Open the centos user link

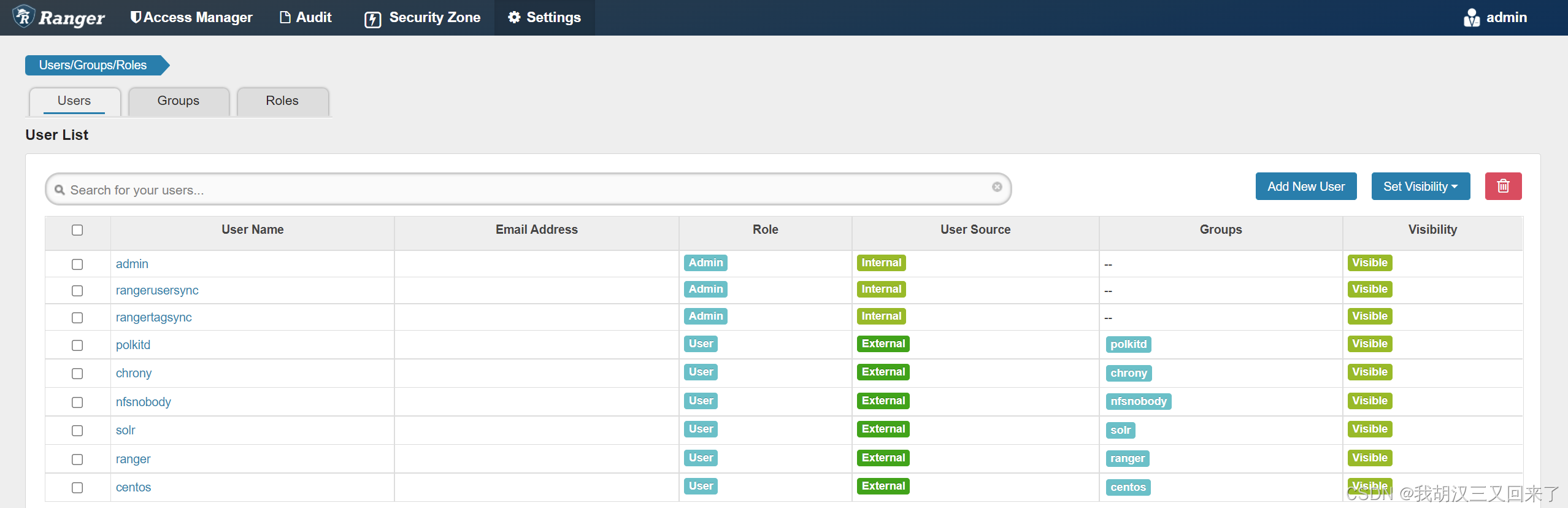(133, 487)
